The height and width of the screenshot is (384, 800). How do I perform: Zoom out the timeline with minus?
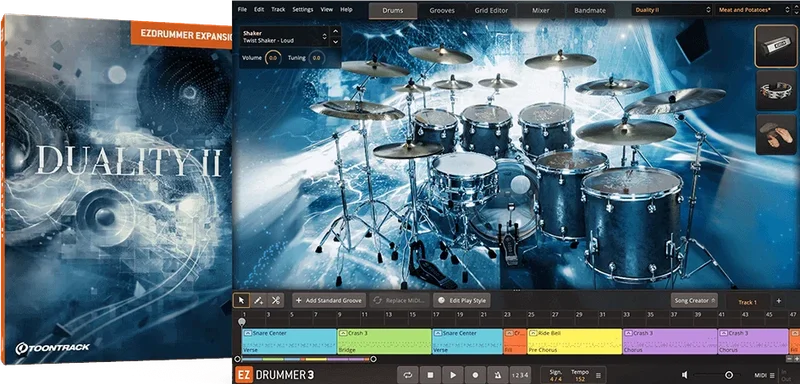click(789, 359)
